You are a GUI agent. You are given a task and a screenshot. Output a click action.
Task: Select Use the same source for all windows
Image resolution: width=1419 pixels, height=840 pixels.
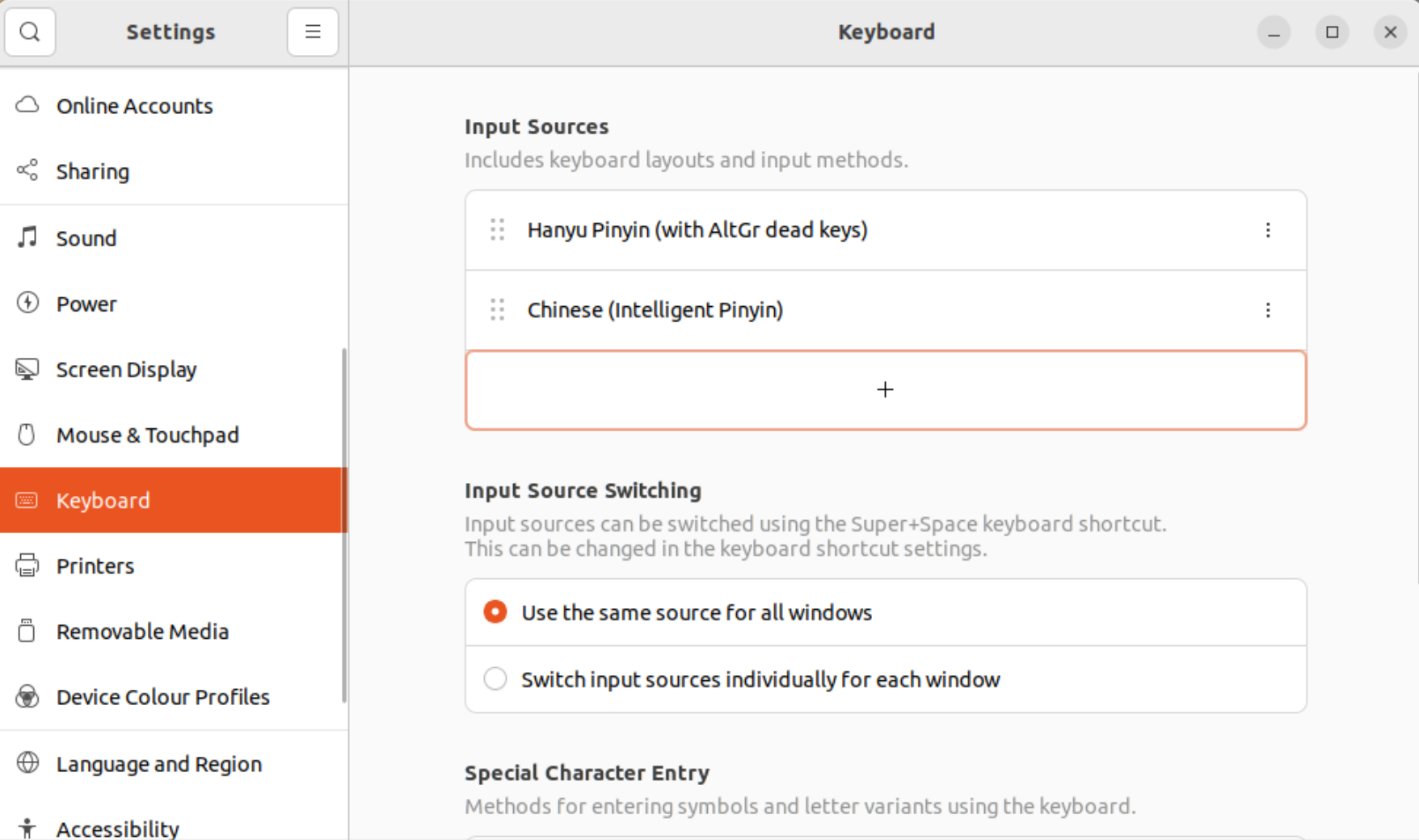[x=495, y=612]
